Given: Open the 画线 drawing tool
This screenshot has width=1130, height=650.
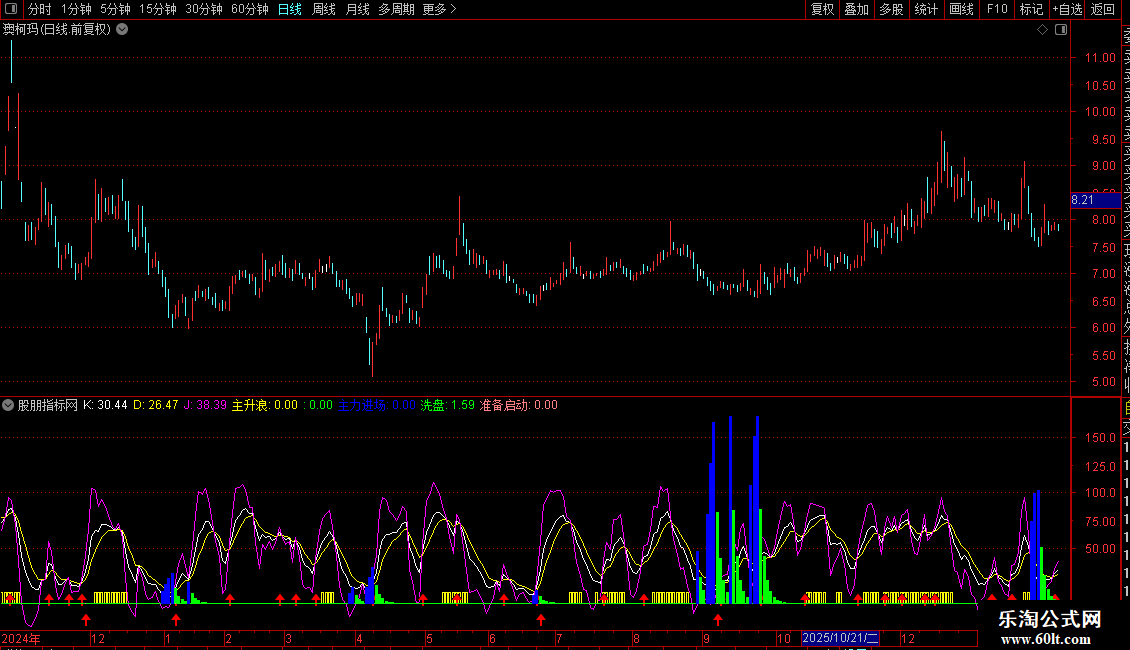Looking at the screenshot, I should click(961, 9).
